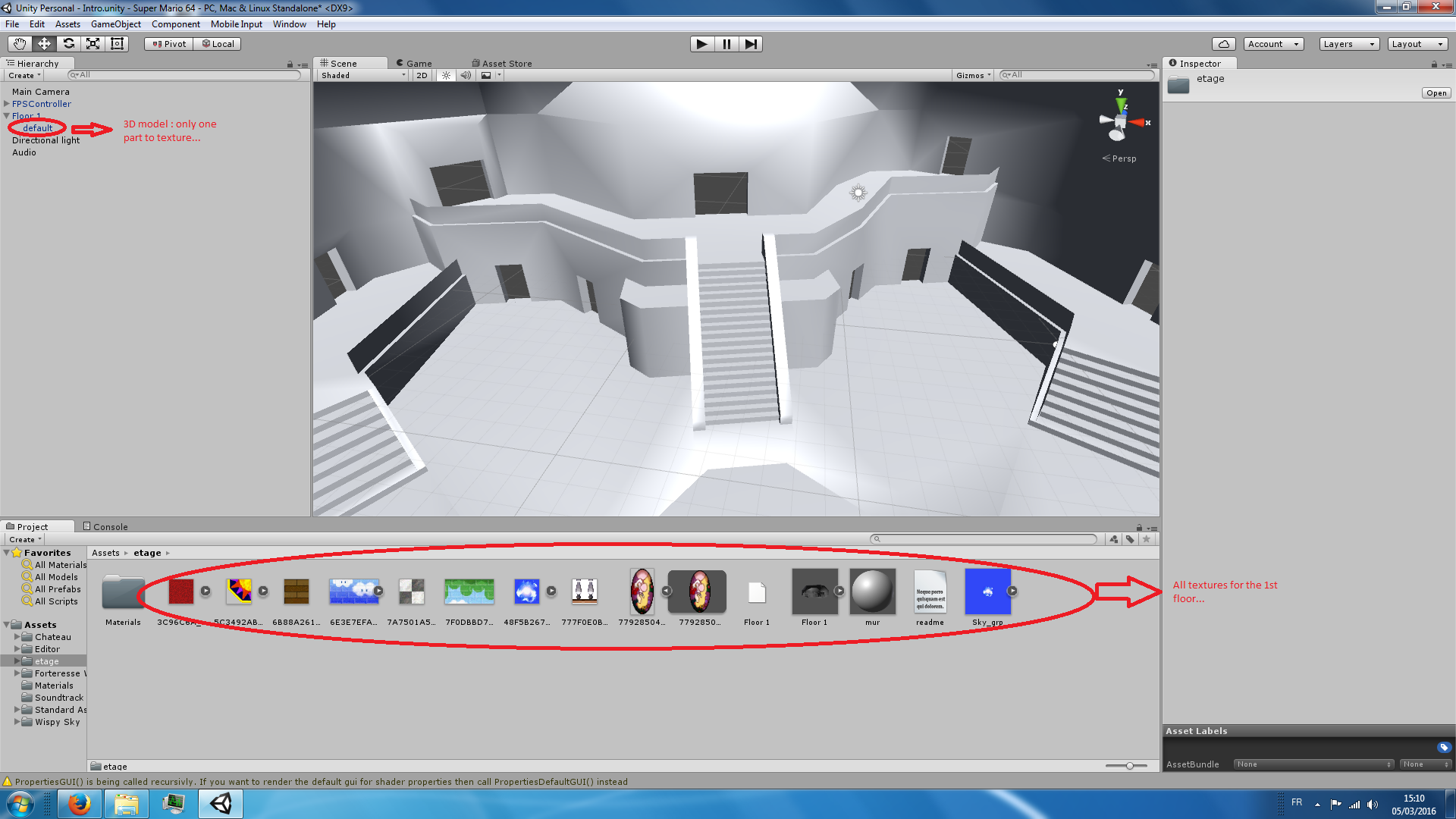The image size is (1456, 819).
Task: Select the readme text asset
Action: [930, 591]
